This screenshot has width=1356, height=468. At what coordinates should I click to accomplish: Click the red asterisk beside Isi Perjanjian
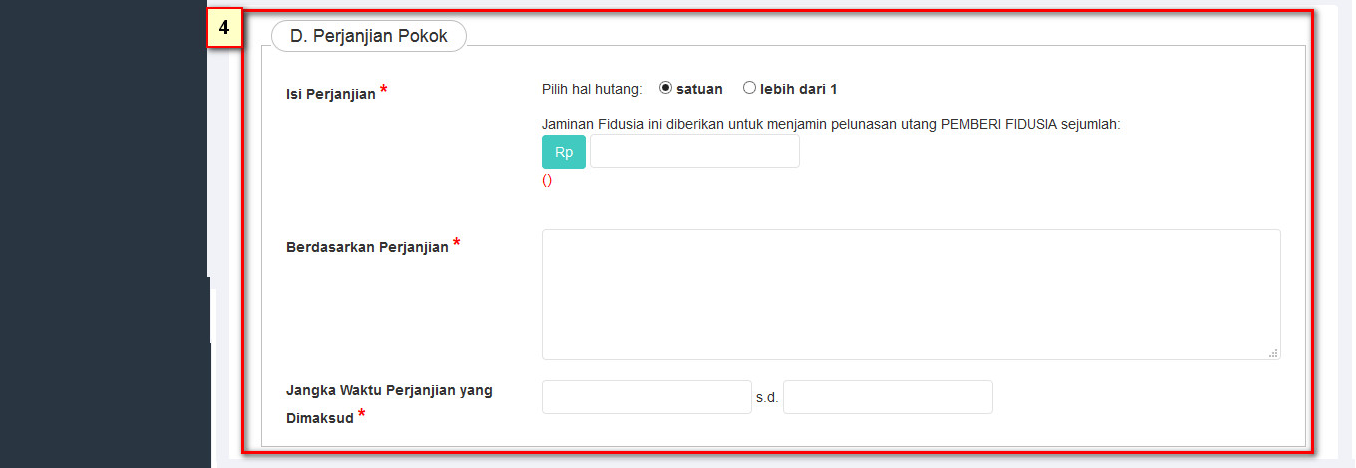[384, 92]
